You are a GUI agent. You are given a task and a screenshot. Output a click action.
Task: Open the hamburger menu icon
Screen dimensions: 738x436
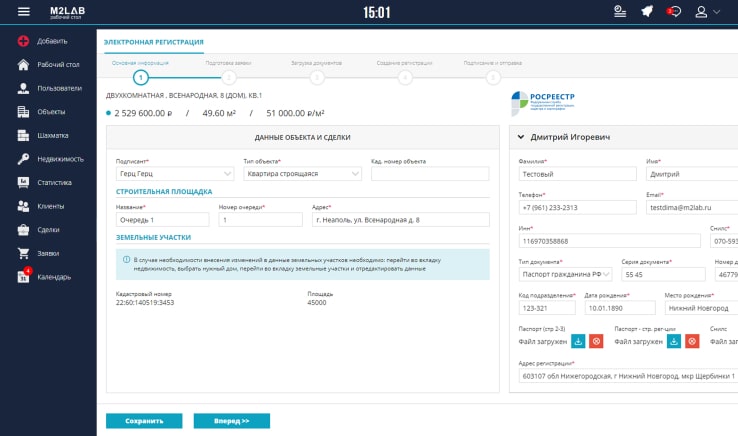24,11
